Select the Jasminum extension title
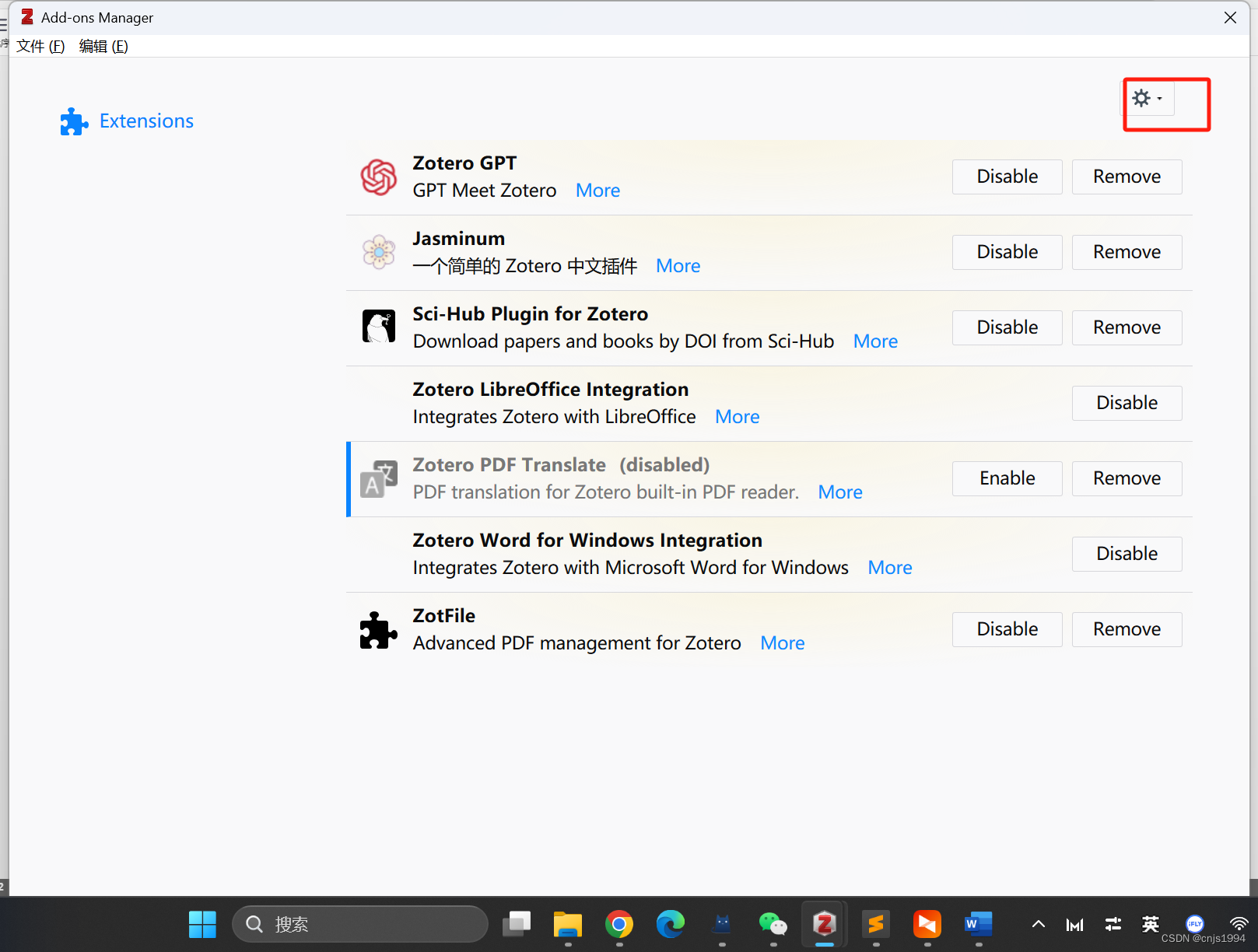Viewport: 1258px width, 952px height. 458,239
